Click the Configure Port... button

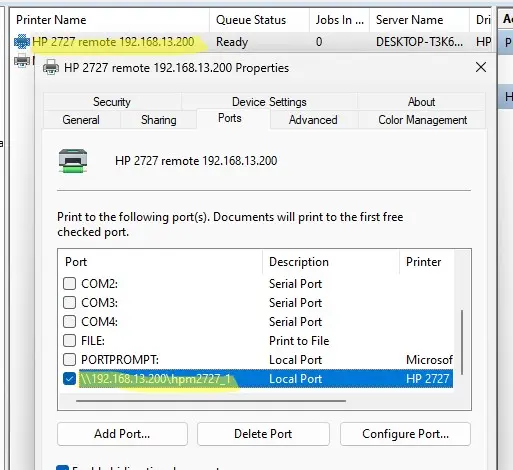tap(405, 434)
